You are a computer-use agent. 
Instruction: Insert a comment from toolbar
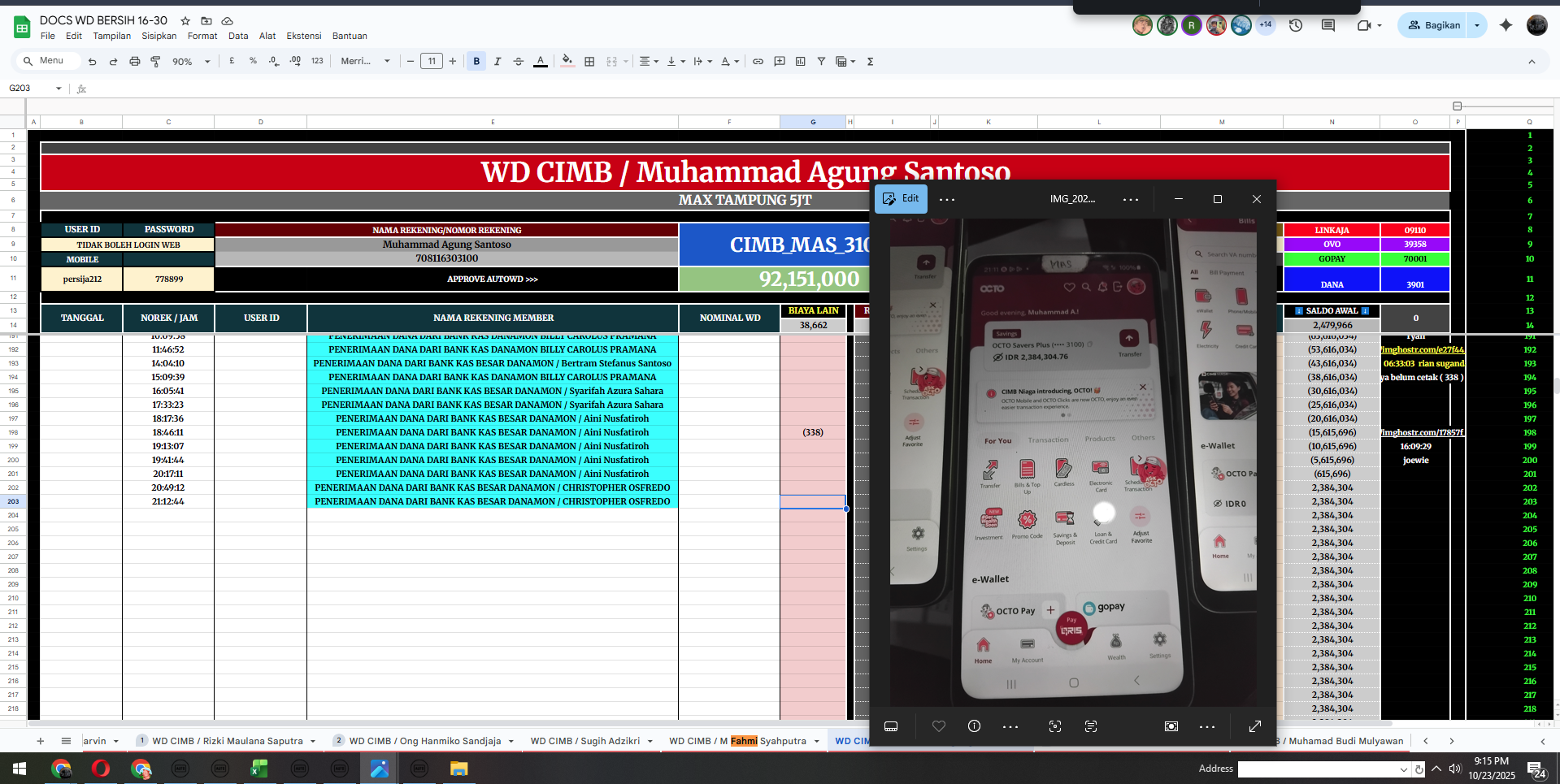coord(780,61)
